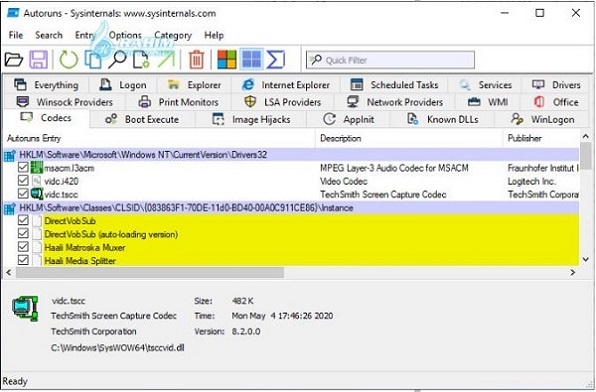Toggle the blue Windows entries filter icon
Image resolution: width=596 pixels, height=392 pixels.
tap(252, 60)
